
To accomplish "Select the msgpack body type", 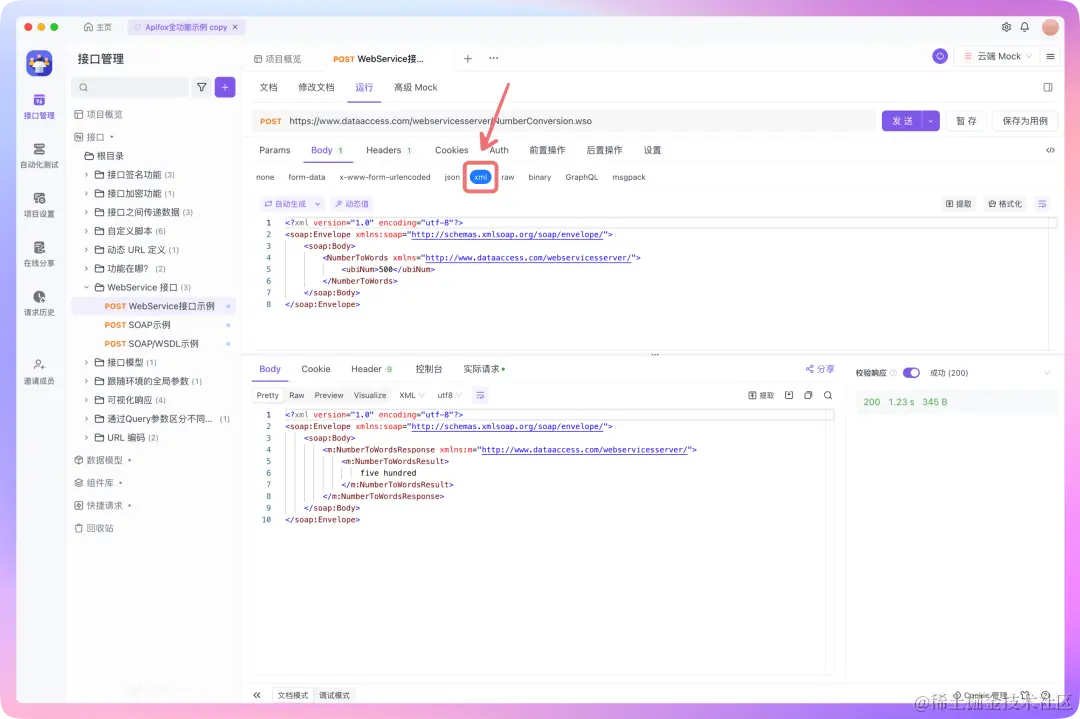I will tap(629, 177).
